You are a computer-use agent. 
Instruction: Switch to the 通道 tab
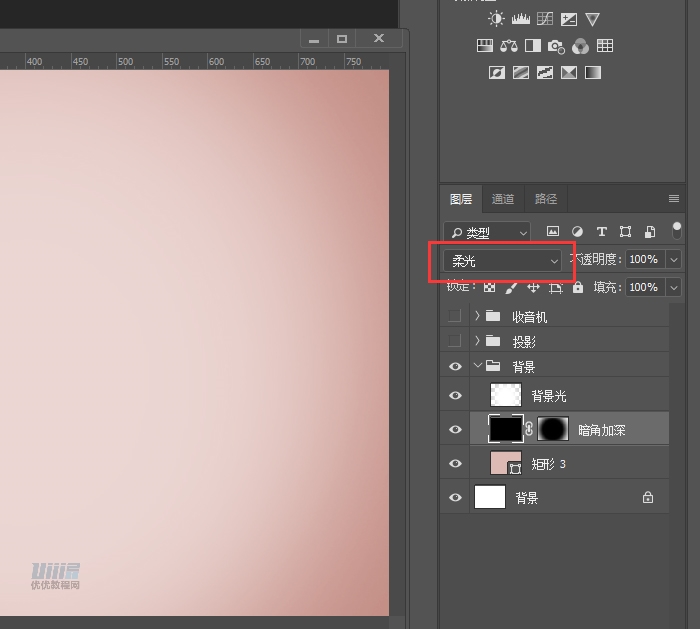[503, 199]
